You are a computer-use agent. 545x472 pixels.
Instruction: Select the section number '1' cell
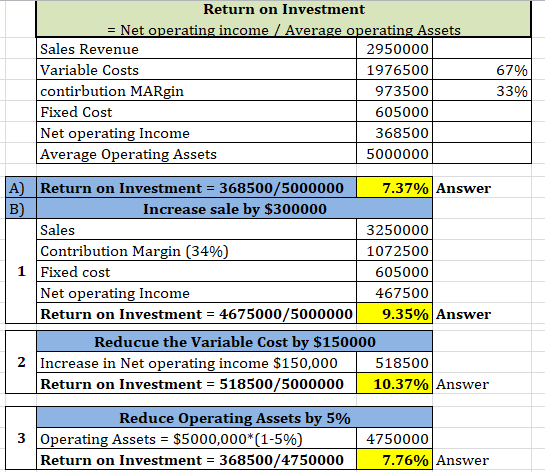coord(21,271)
